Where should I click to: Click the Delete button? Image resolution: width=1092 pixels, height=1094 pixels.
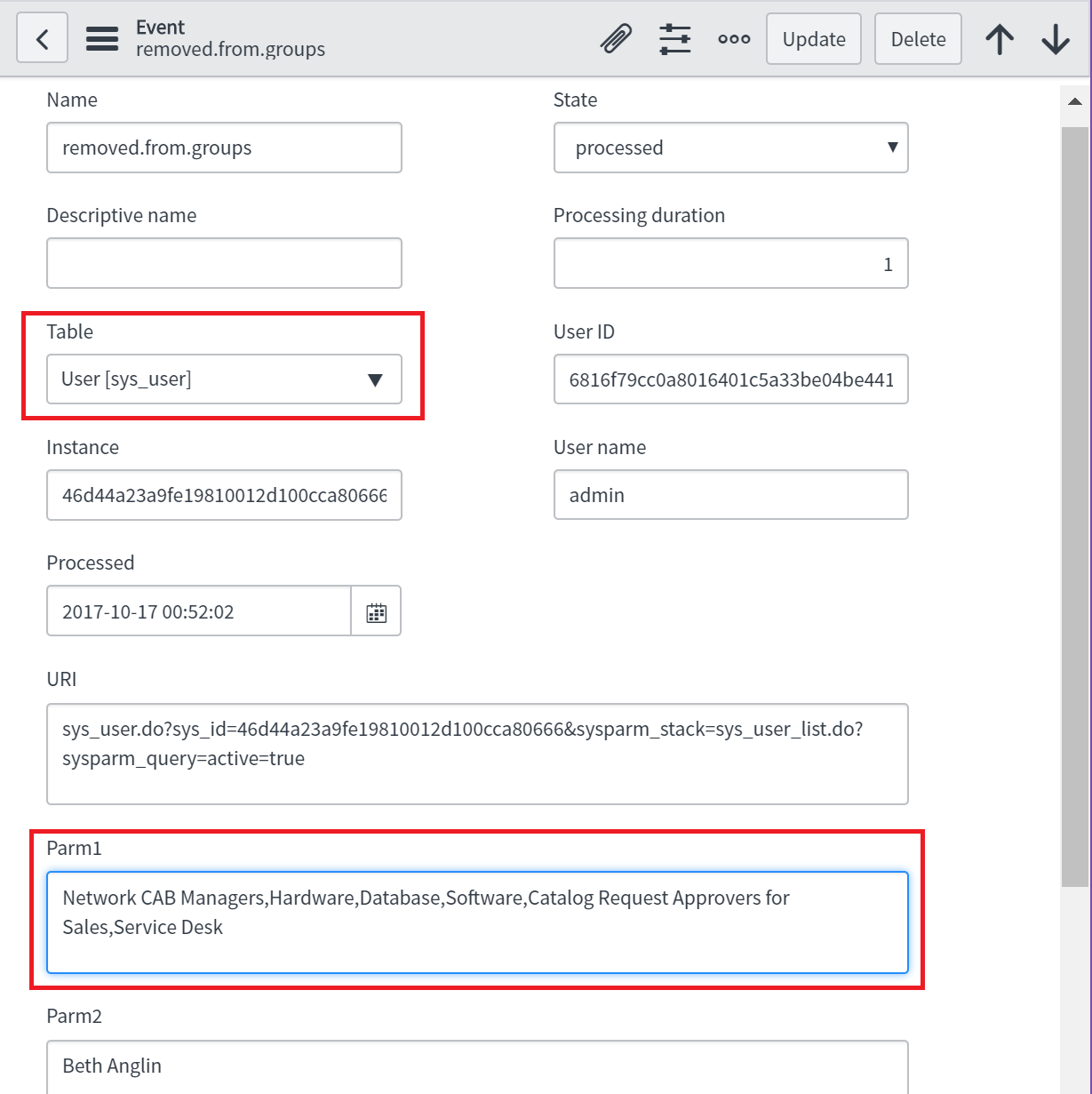pyautogui.click(x=918, y=39)
